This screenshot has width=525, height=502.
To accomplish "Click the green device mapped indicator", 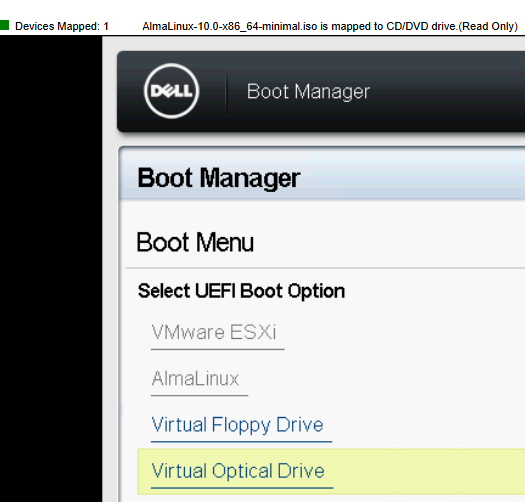I will [4, 25].
